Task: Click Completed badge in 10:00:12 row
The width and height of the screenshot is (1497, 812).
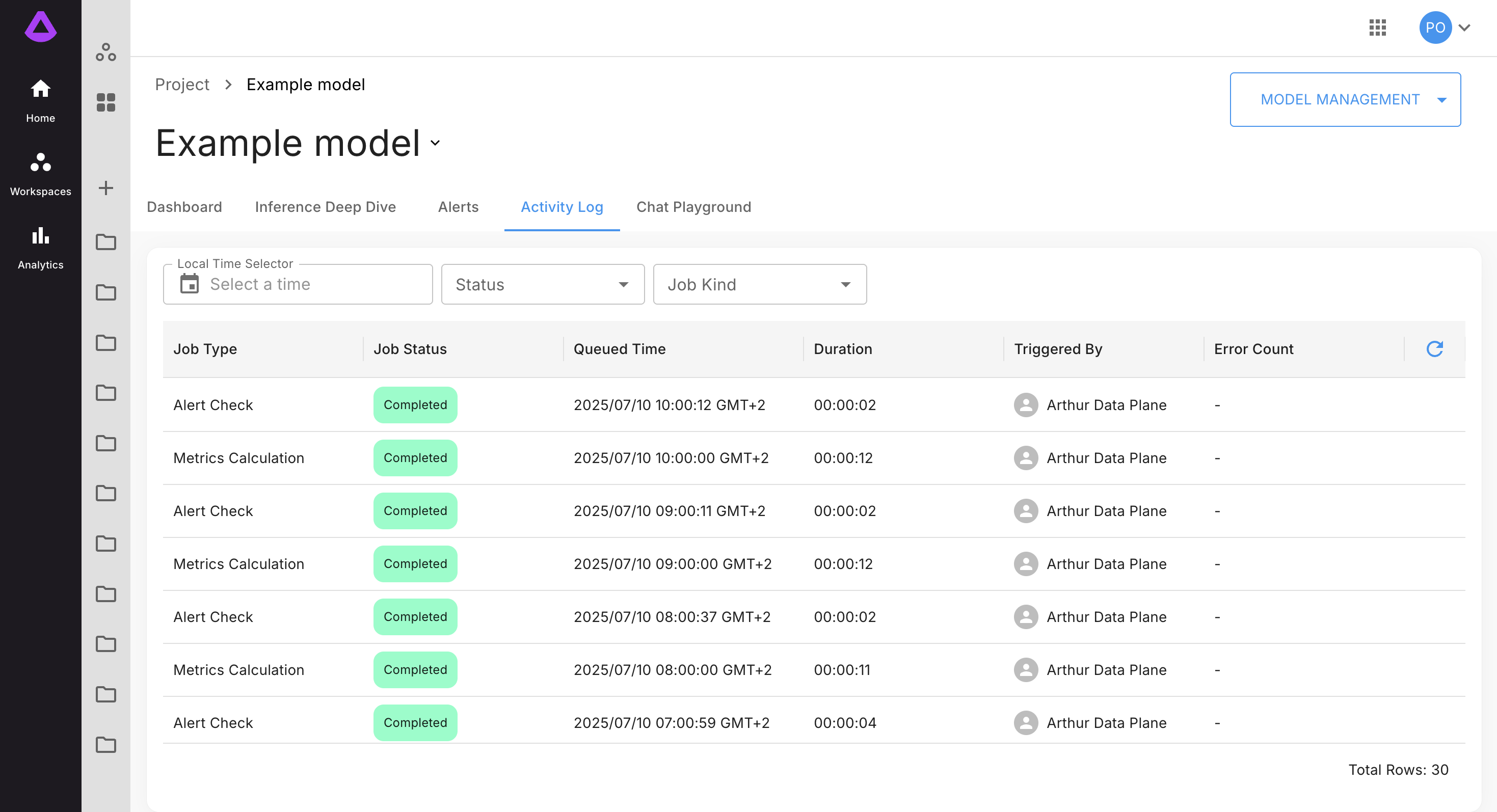Action: click(x=415, y=405)
